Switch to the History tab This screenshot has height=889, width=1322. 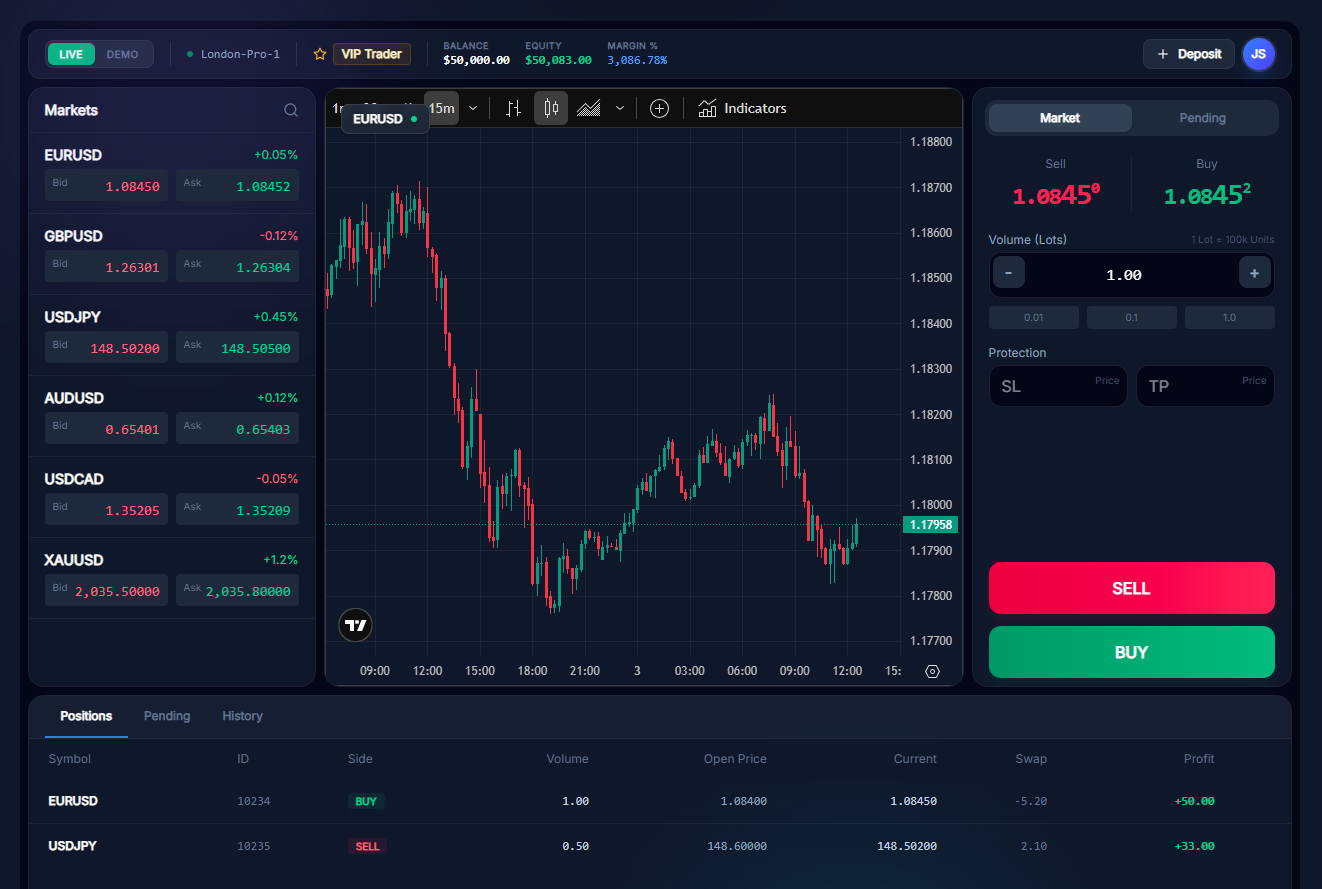242,716
